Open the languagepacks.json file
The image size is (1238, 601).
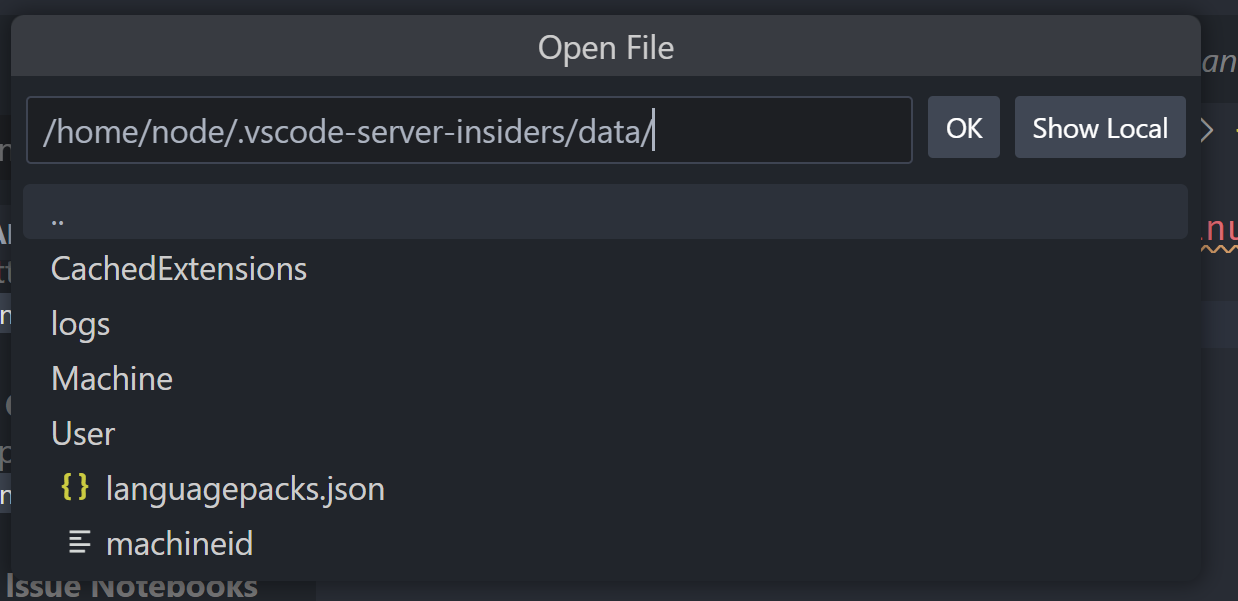[x=244, y=488]
